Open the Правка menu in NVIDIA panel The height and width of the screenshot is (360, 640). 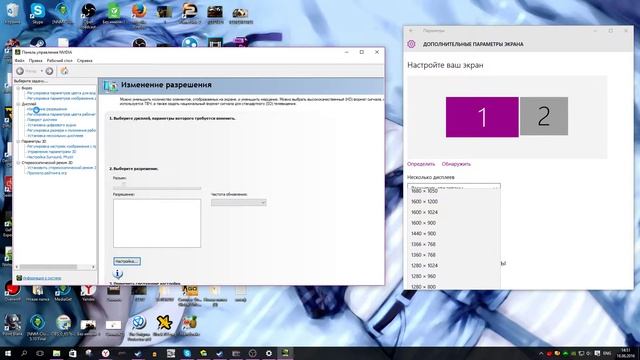[36, 60]
